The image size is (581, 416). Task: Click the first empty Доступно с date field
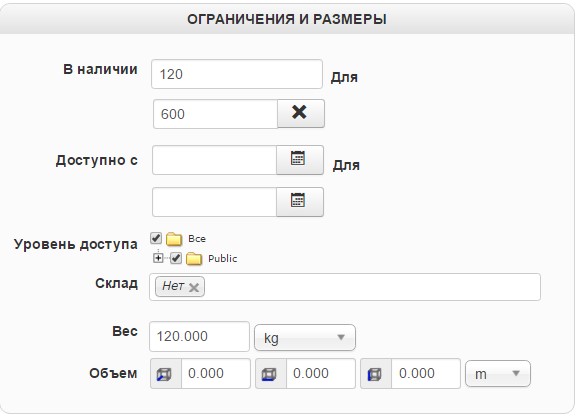(x=214, y=160)
